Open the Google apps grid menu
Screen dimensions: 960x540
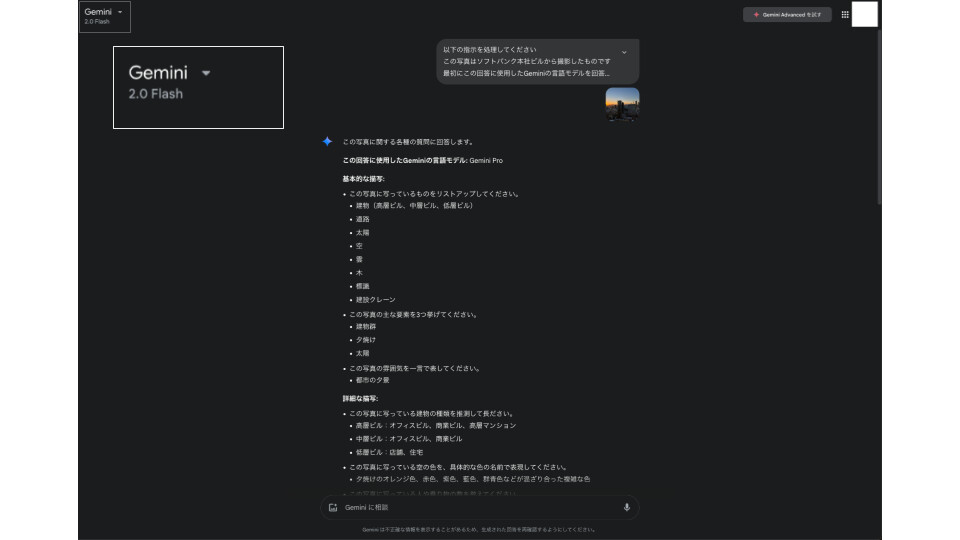(x=845, y=15)
